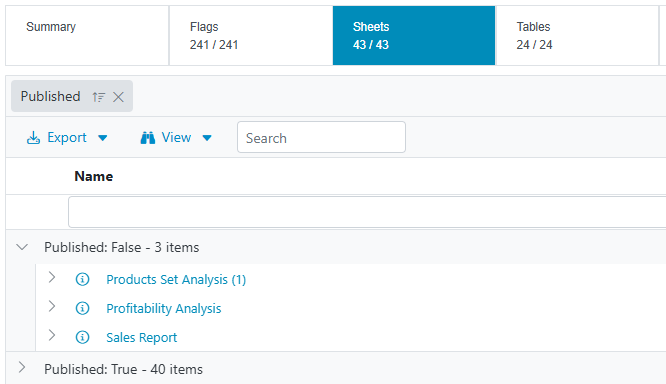Expand the Products Set Analysis (1) row
The image size is (666, 384).
[52, 277]
